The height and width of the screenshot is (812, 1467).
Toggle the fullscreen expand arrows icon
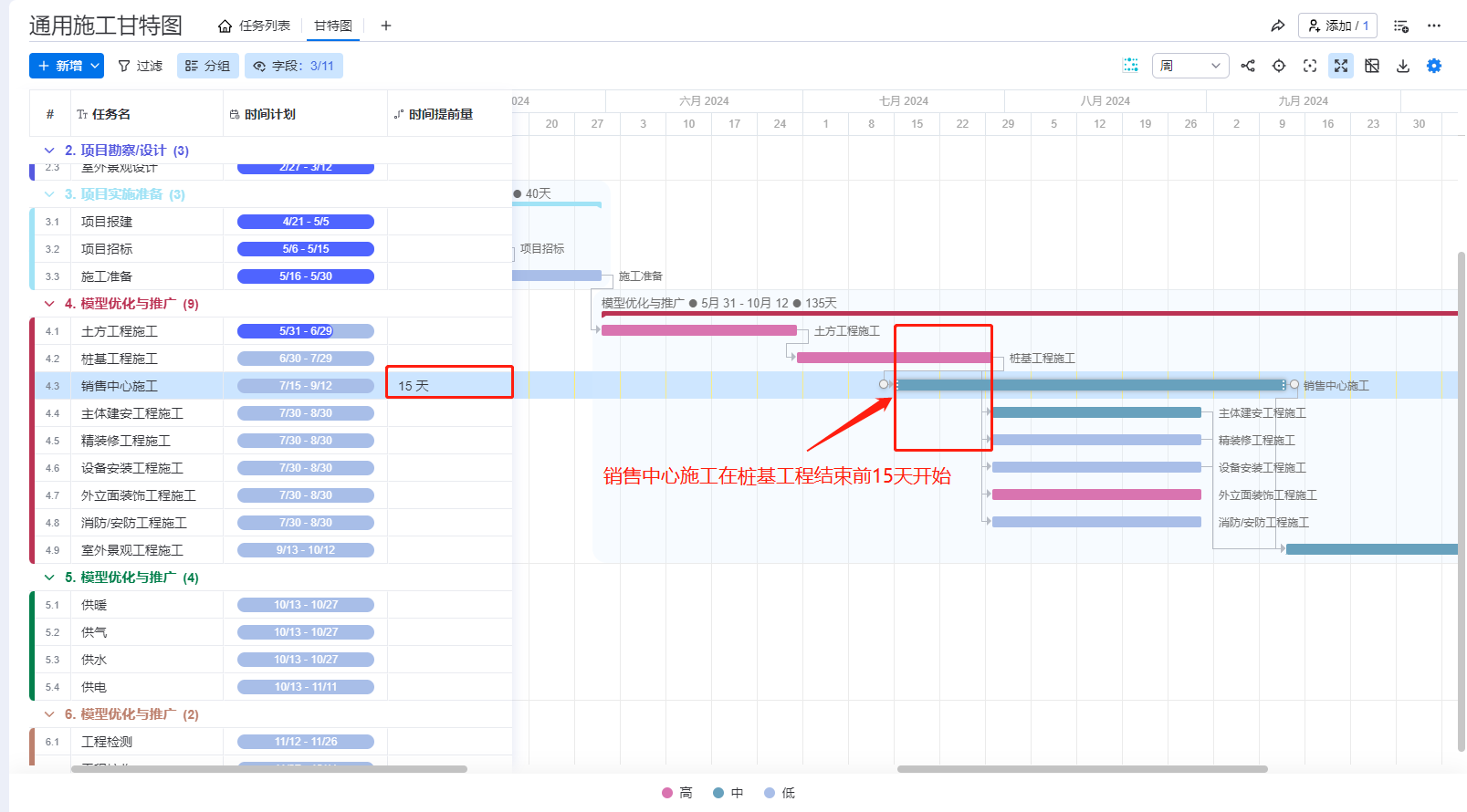pyautogui.click(x=1341, y=66)
